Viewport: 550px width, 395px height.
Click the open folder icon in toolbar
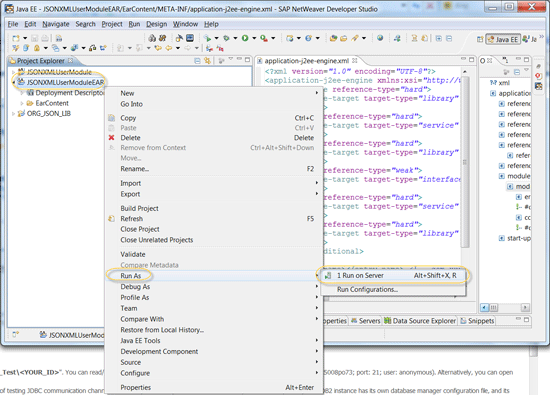(343, 38)
